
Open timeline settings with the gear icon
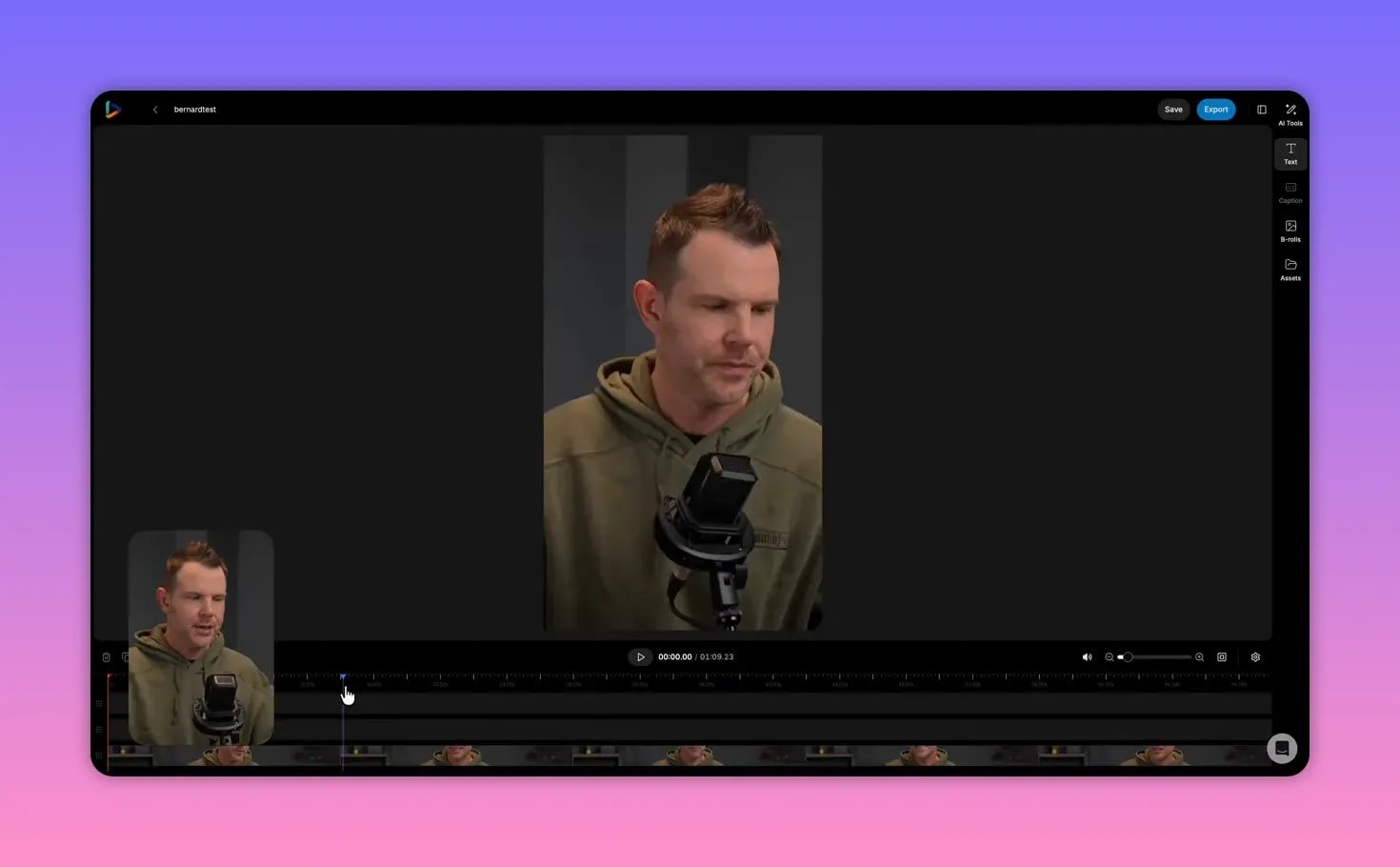1255,656
